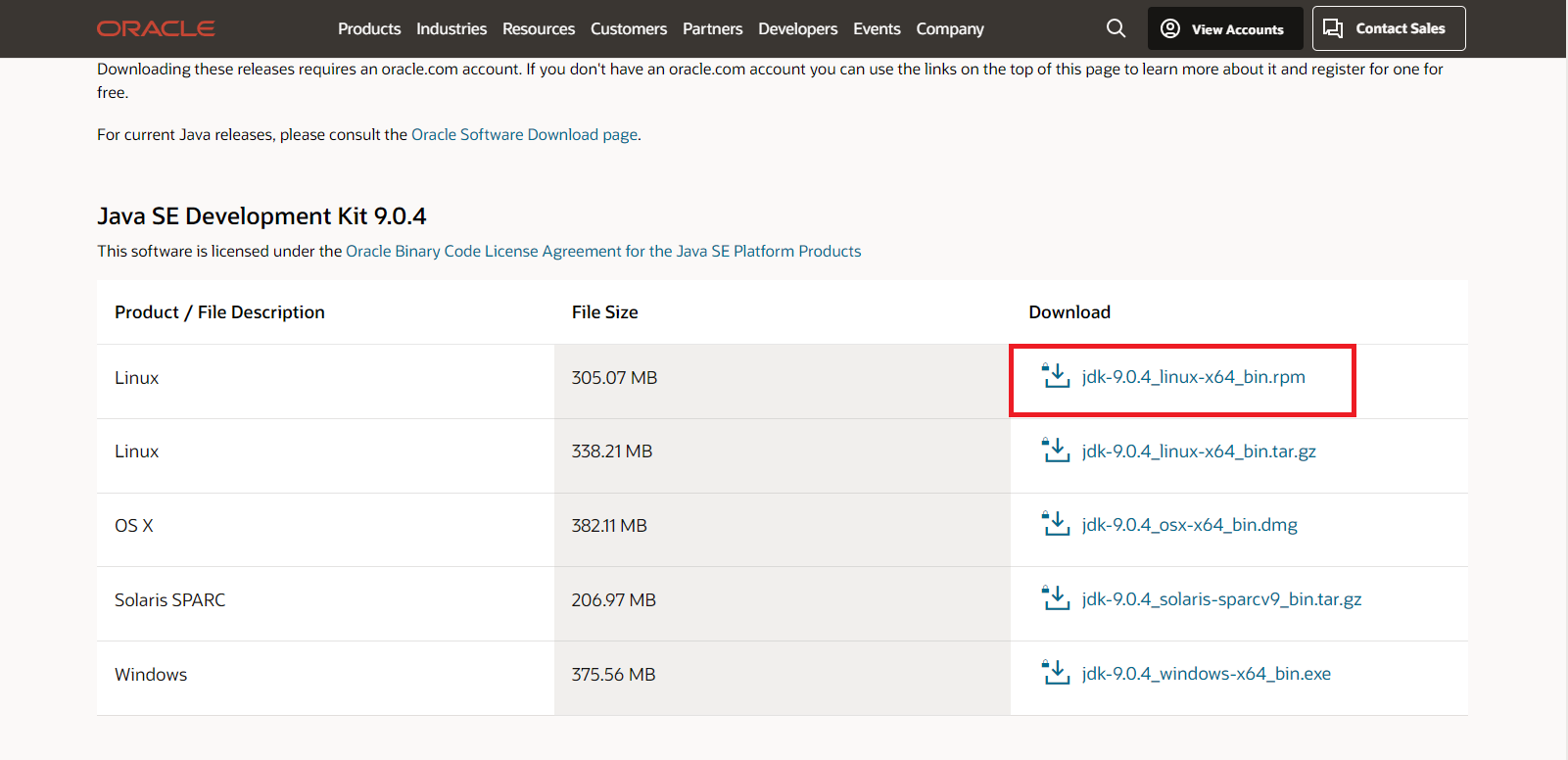The height and width of the screenshot is (760, 1568).
Task: Select the 305.07 MB file size cell
Action: pyautogui.click(x=782, y=381)
